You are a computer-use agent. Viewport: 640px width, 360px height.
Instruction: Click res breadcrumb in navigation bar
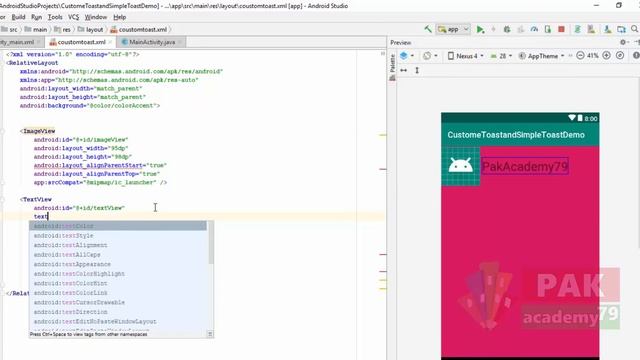click(x=62, y=29)
